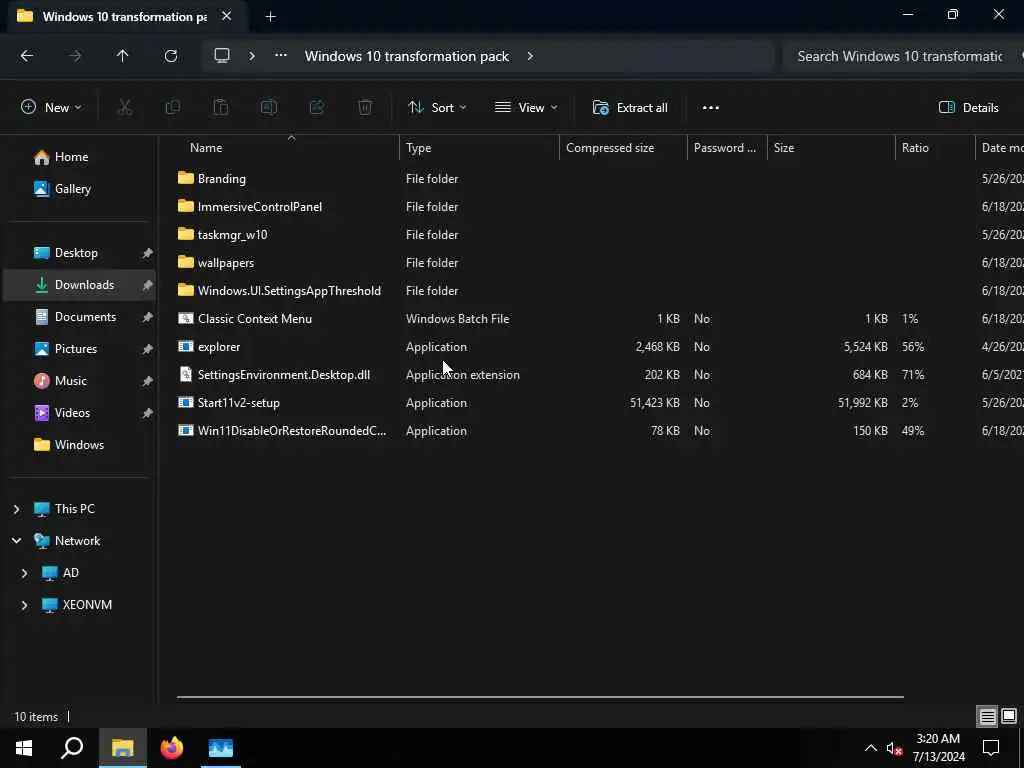The height and width of the screenshot is (768, 1024).
Task: Switch to large thumbnails view layout
Action: tap(1009, 716)
